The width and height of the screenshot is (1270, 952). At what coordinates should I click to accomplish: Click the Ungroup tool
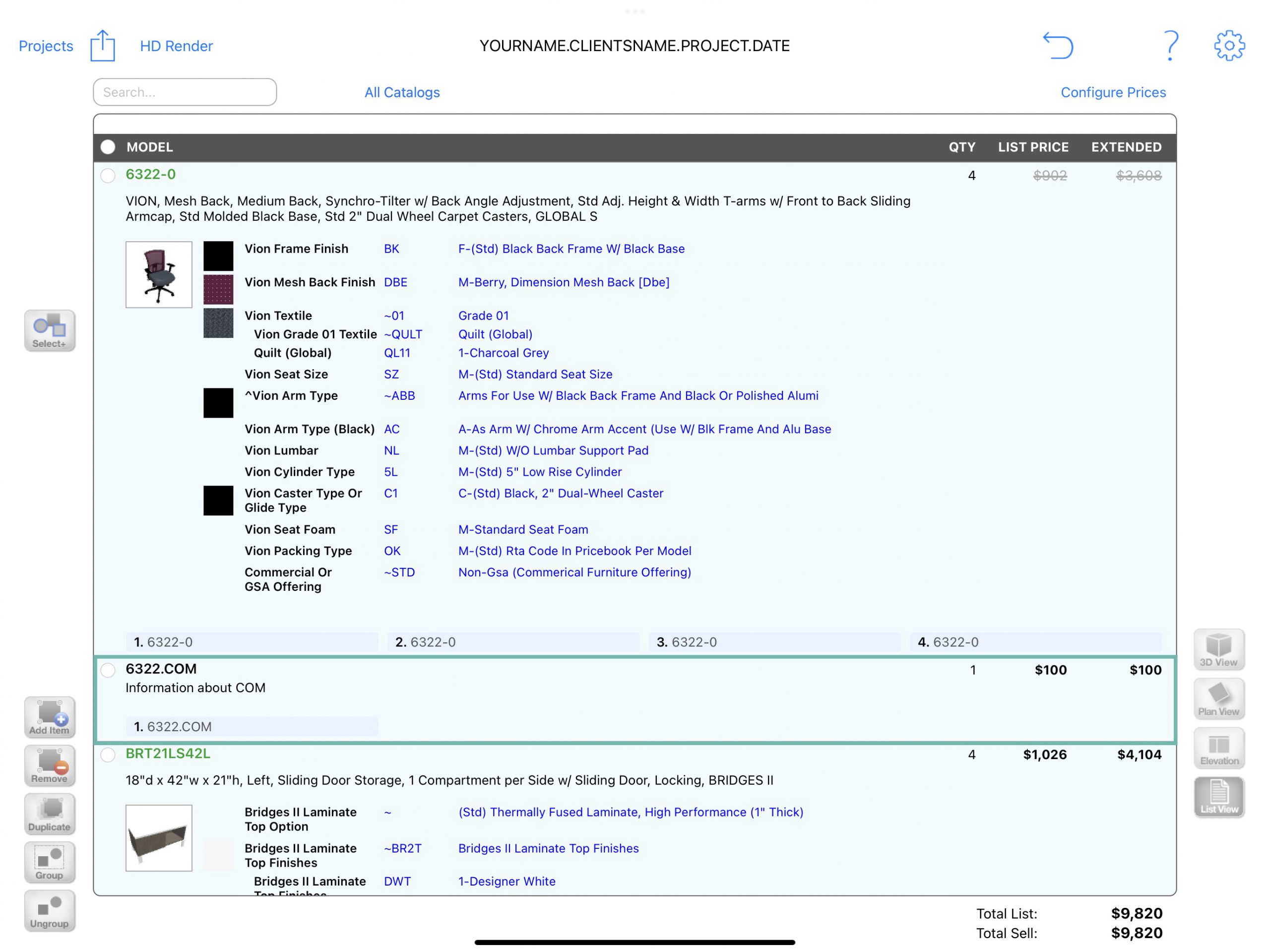(50, 910)
